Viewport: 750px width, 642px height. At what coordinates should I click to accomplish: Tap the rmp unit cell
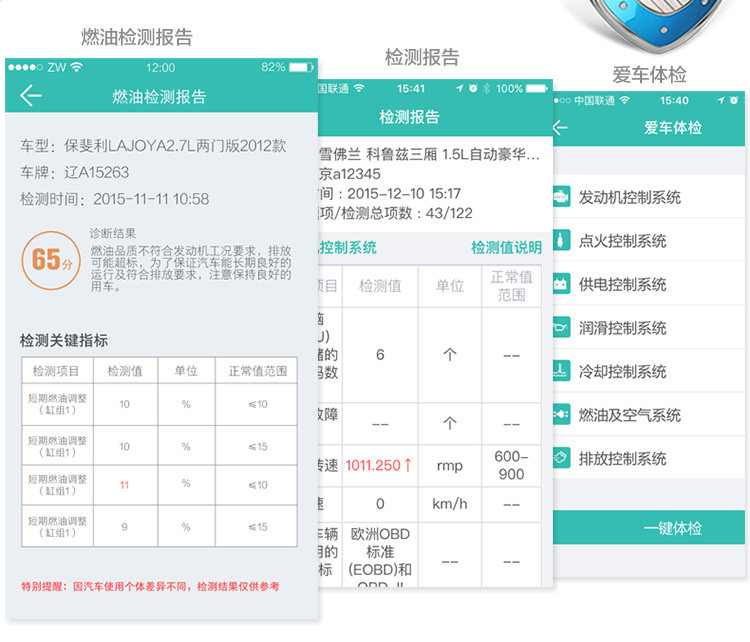[x=450, y=465]
